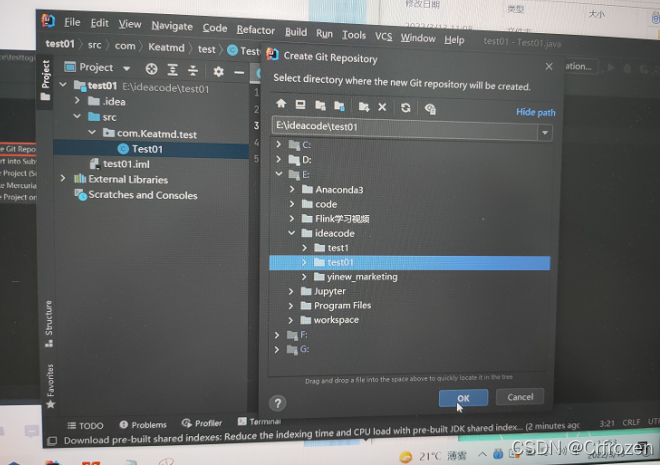Hide the Project panel with minus icon
The image size is (669, 465).
239,73
